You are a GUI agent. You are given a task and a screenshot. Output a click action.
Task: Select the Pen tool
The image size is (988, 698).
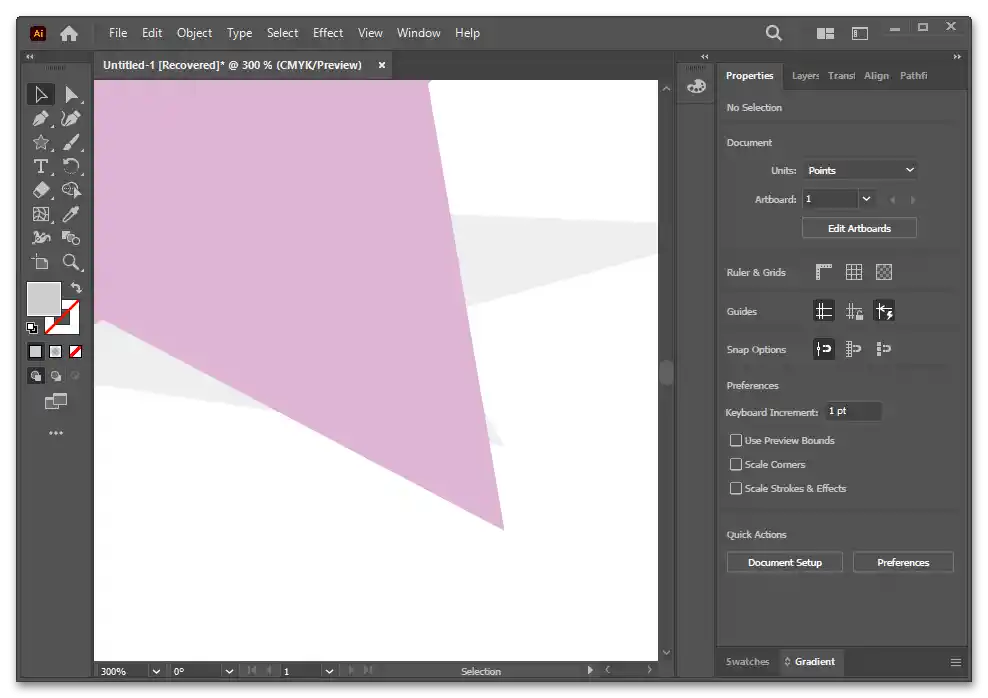click(x=41, y=119)
